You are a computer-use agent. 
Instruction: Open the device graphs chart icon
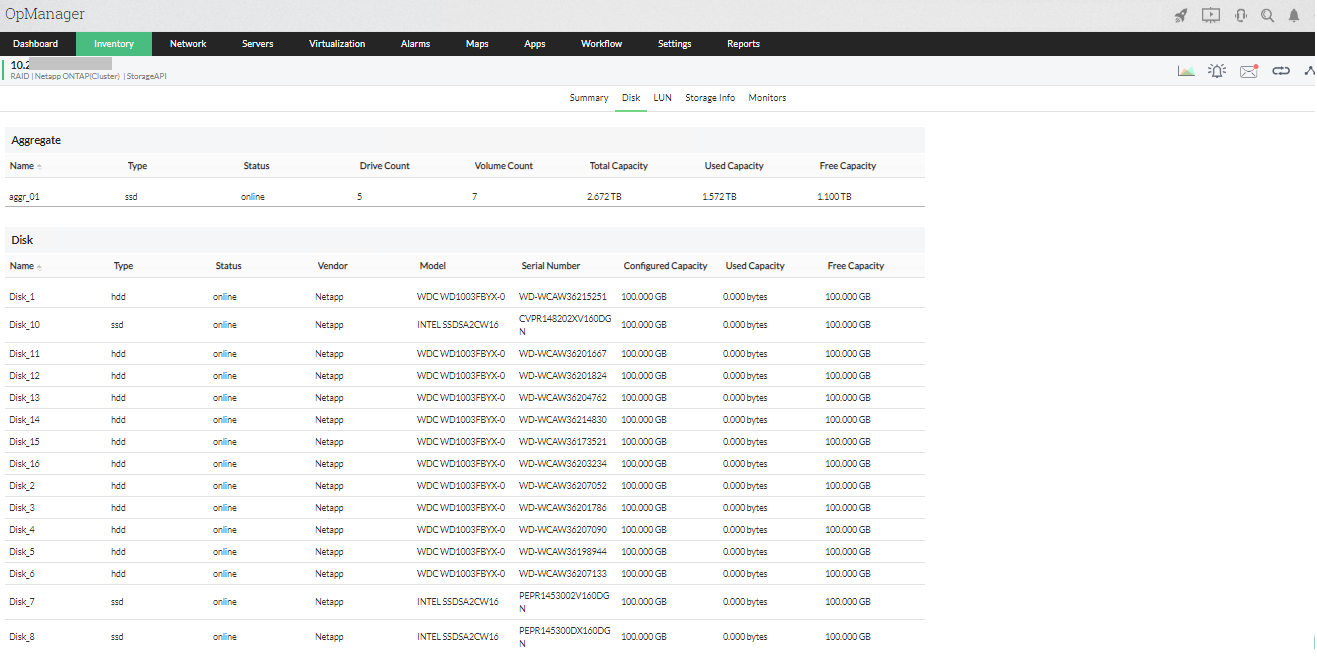(1187, 71)
